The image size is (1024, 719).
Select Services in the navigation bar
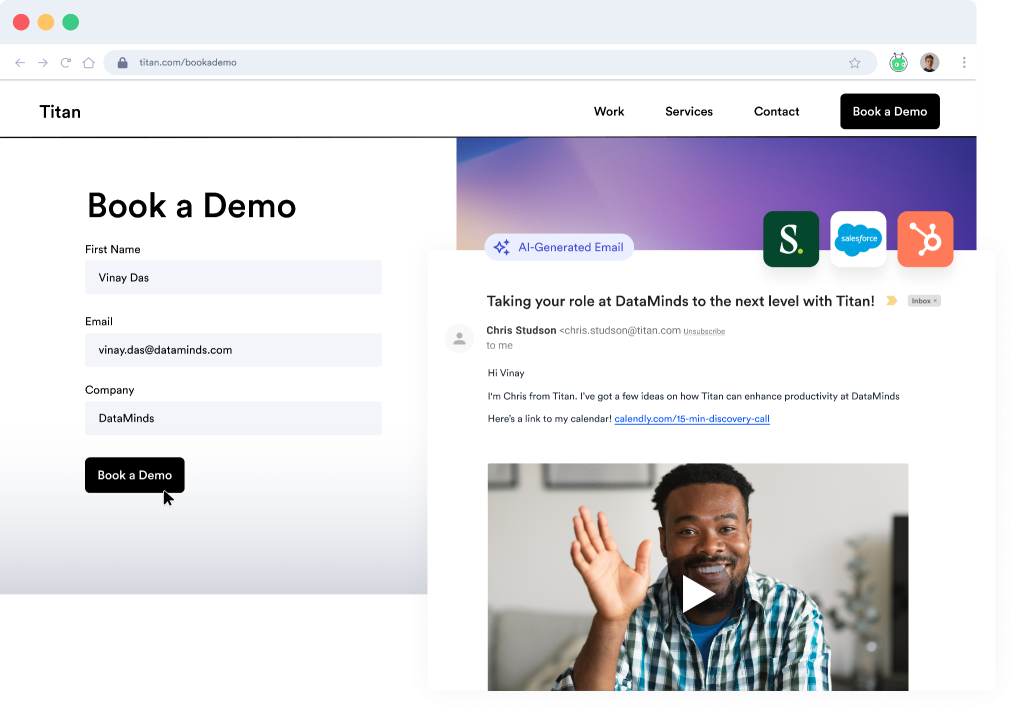click(x=688, y=111)
